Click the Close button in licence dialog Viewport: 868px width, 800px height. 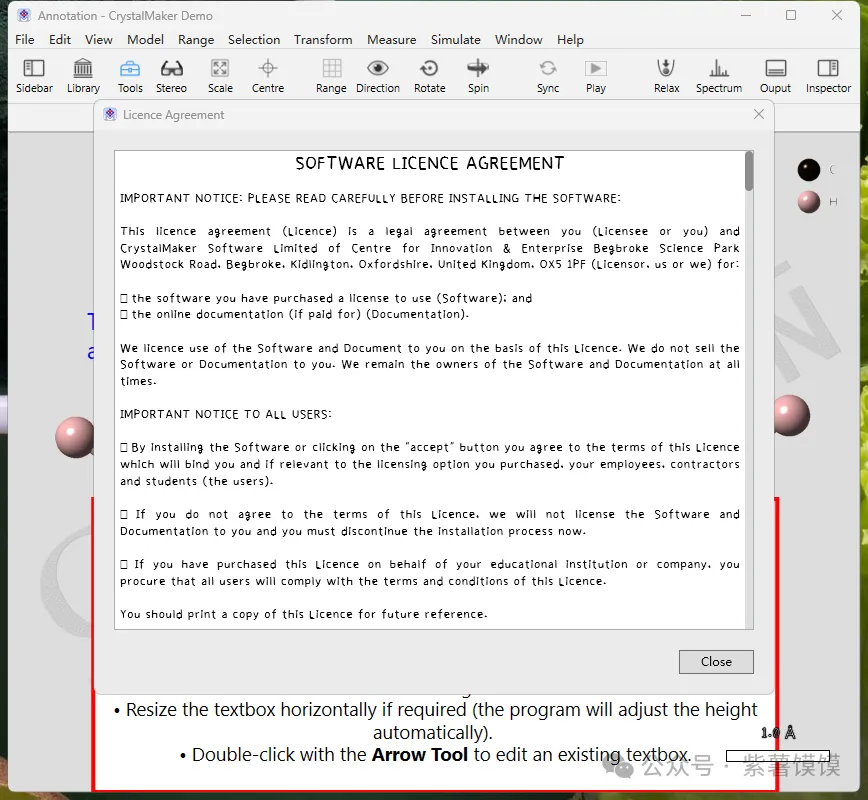coord(716,662)
